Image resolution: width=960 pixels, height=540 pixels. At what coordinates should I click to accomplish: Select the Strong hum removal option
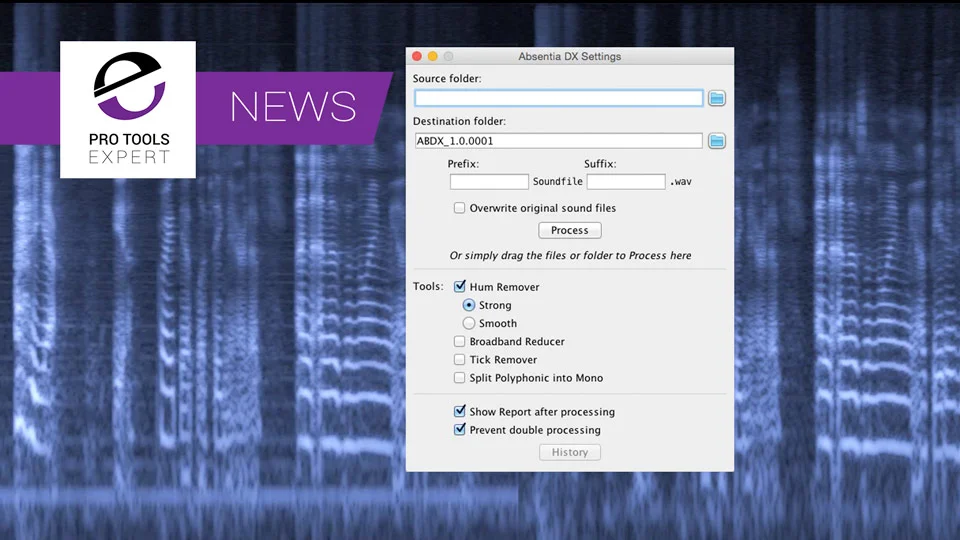coord(468,305)
